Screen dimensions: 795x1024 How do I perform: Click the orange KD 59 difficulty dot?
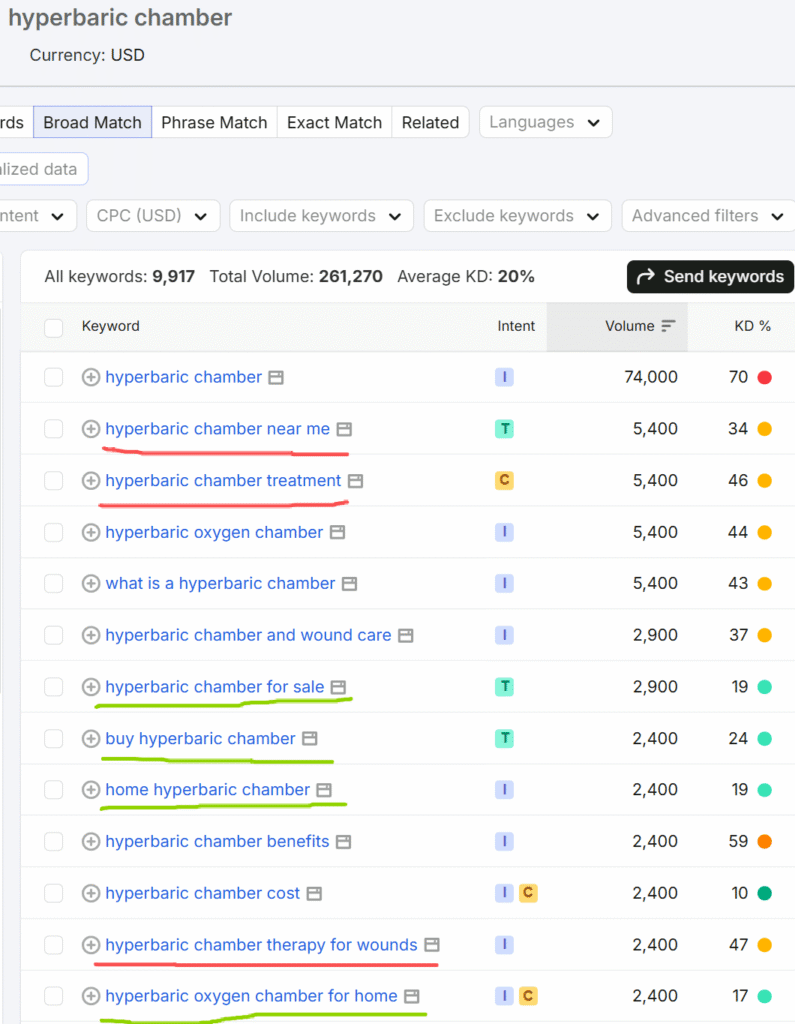click(764, 841)
